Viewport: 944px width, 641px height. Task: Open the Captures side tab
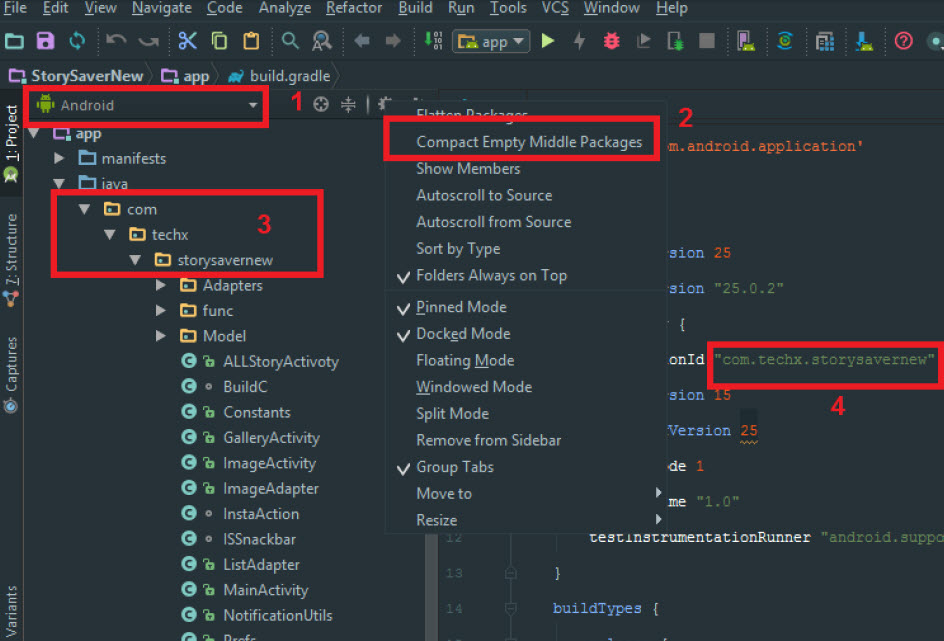11,374
